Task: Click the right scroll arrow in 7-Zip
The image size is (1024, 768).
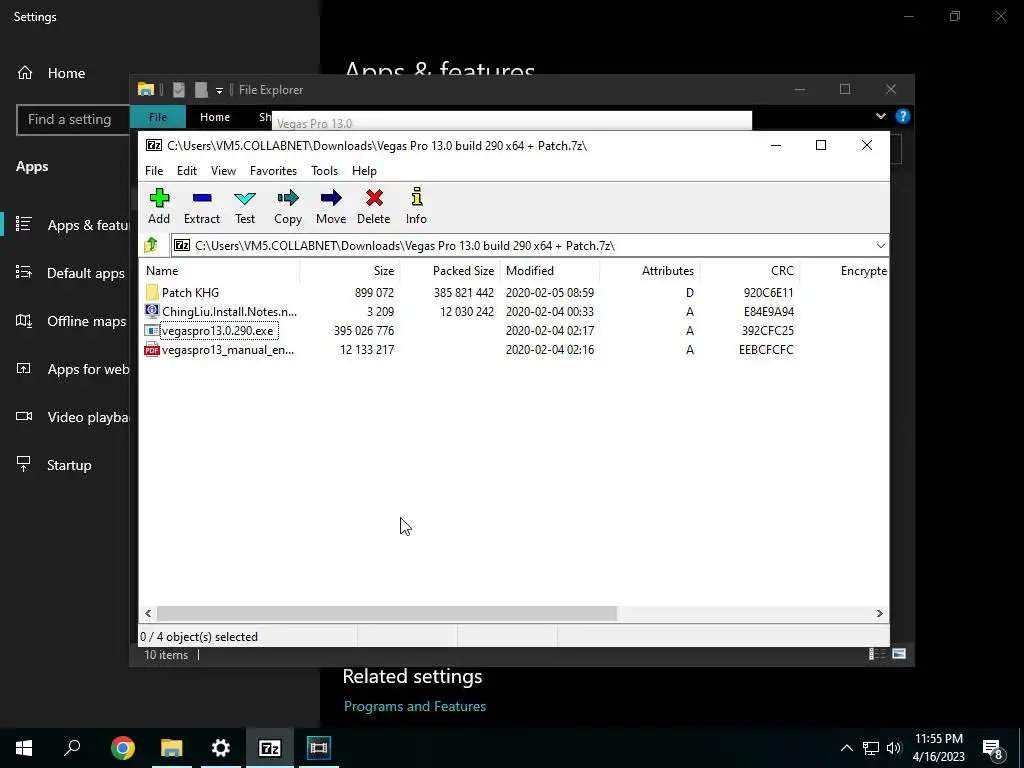Action: 880,613
